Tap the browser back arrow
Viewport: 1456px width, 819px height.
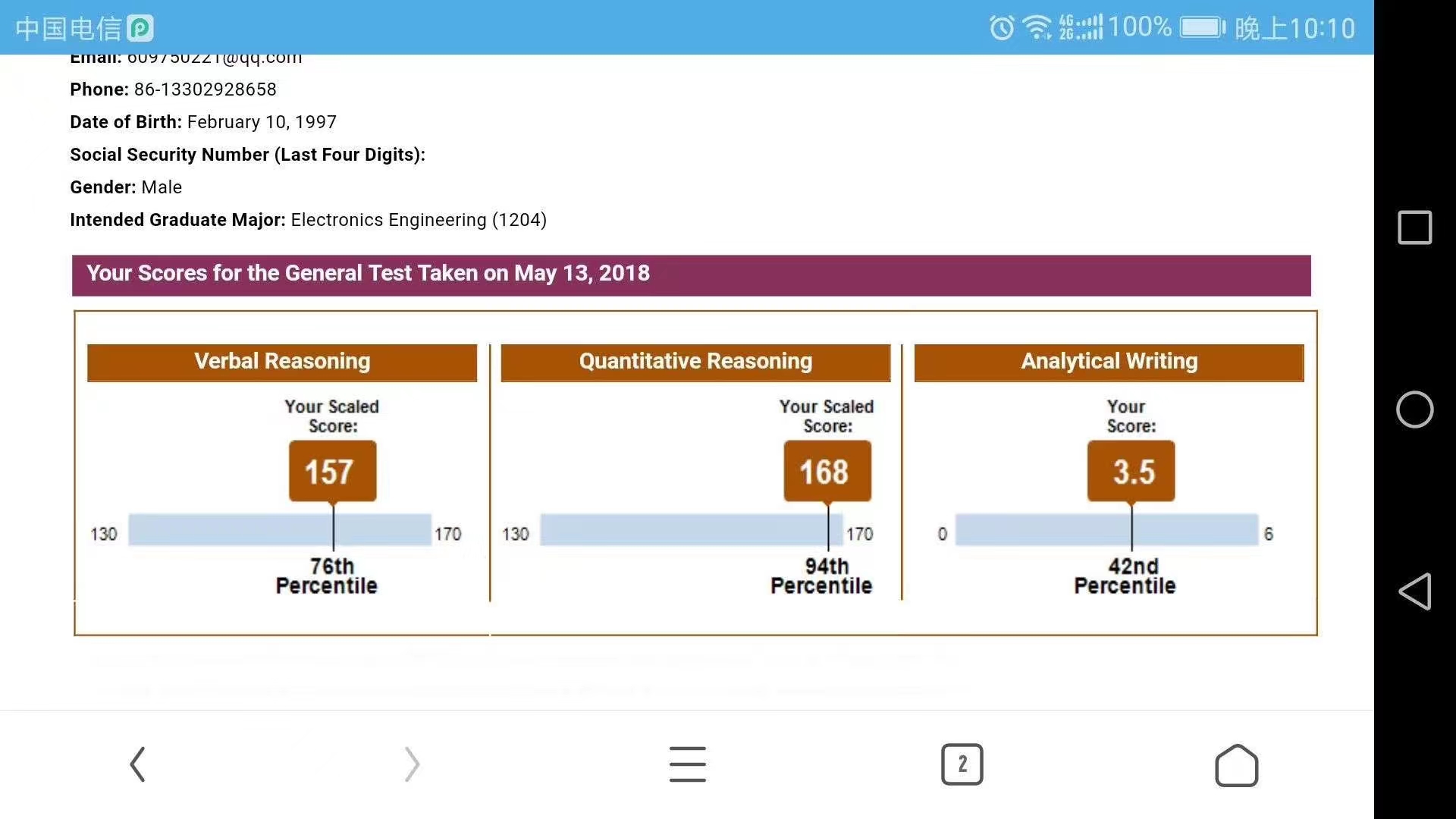point(137,764)
